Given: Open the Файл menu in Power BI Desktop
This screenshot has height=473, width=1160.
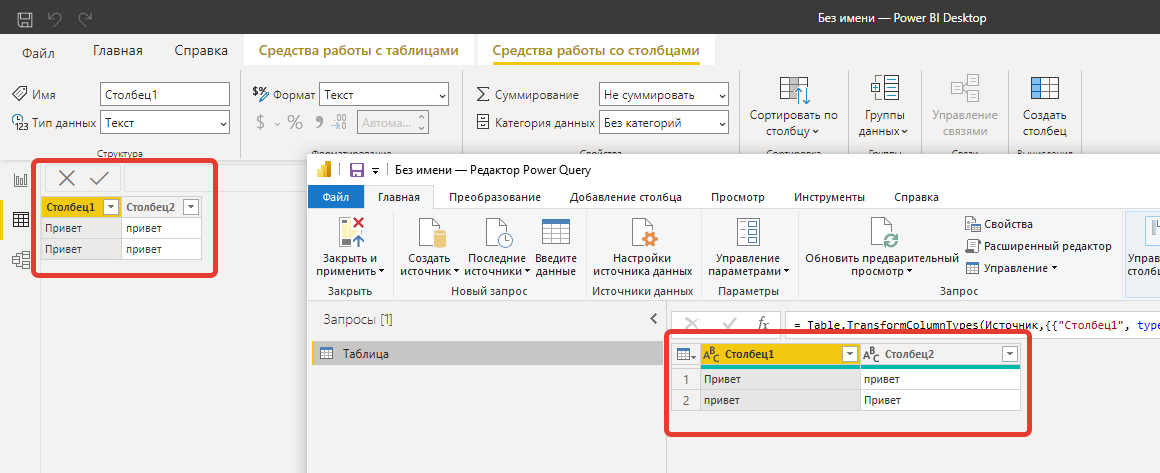Looking at the screenshot, I should point(38,53).
